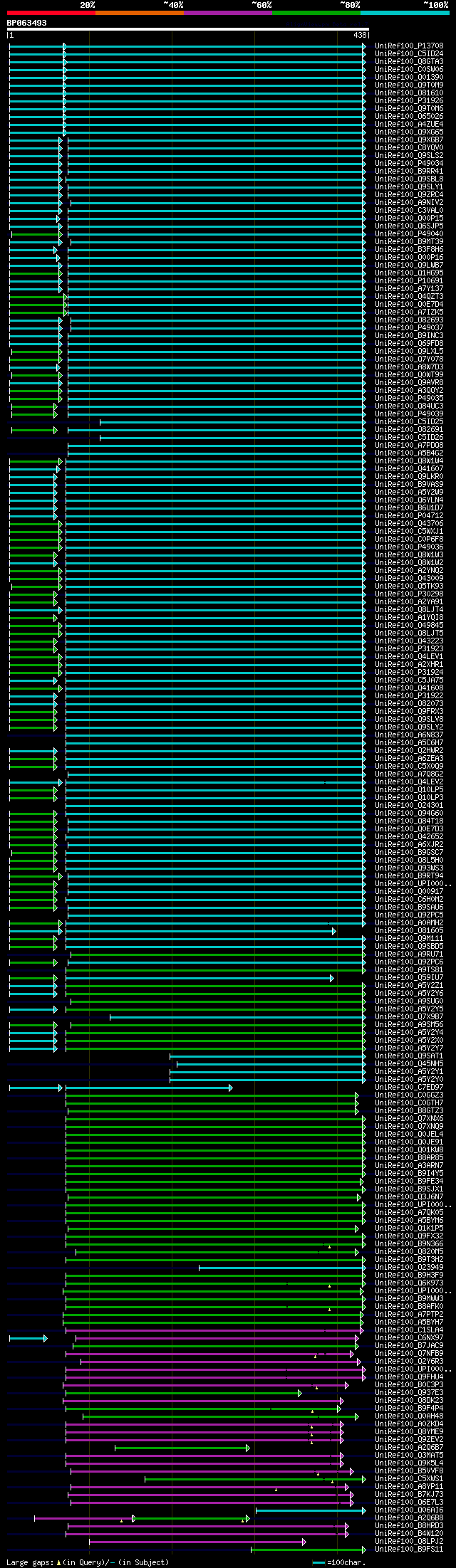456x1568 pixels.
Task: Open the UniRef100_Q9SAT1 hit label
Action: click(x=408, y=1056)
